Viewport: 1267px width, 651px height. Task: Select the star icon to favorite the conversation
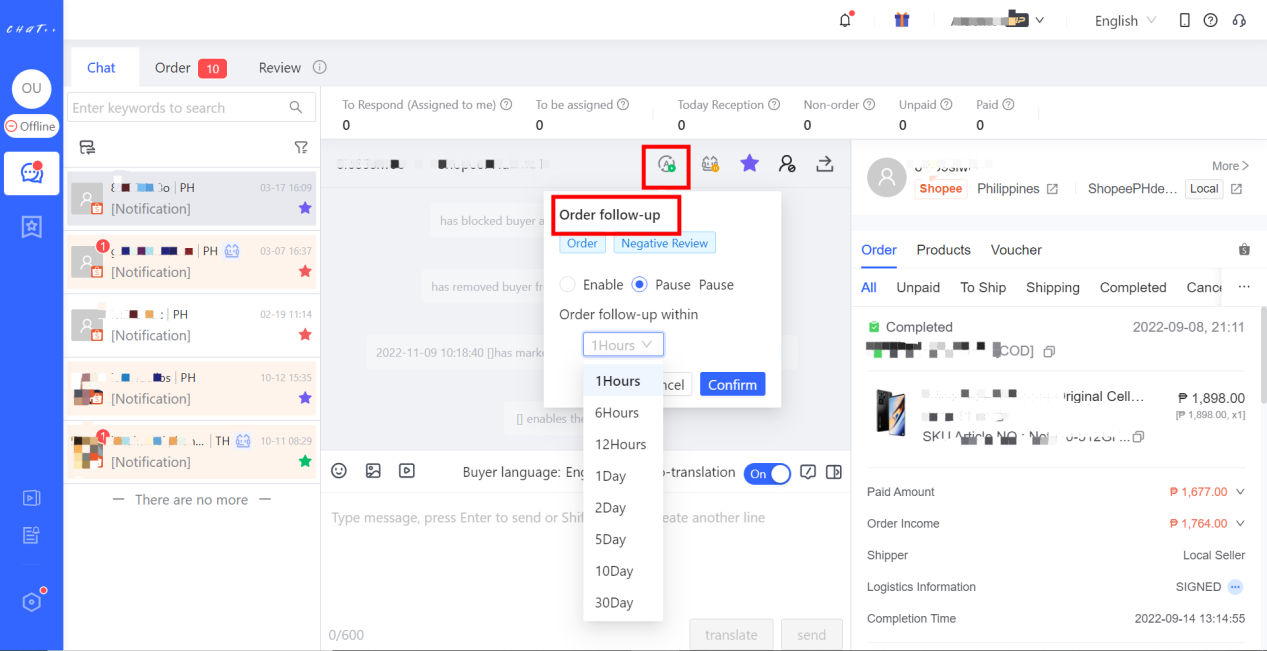[x=749, y=162]
